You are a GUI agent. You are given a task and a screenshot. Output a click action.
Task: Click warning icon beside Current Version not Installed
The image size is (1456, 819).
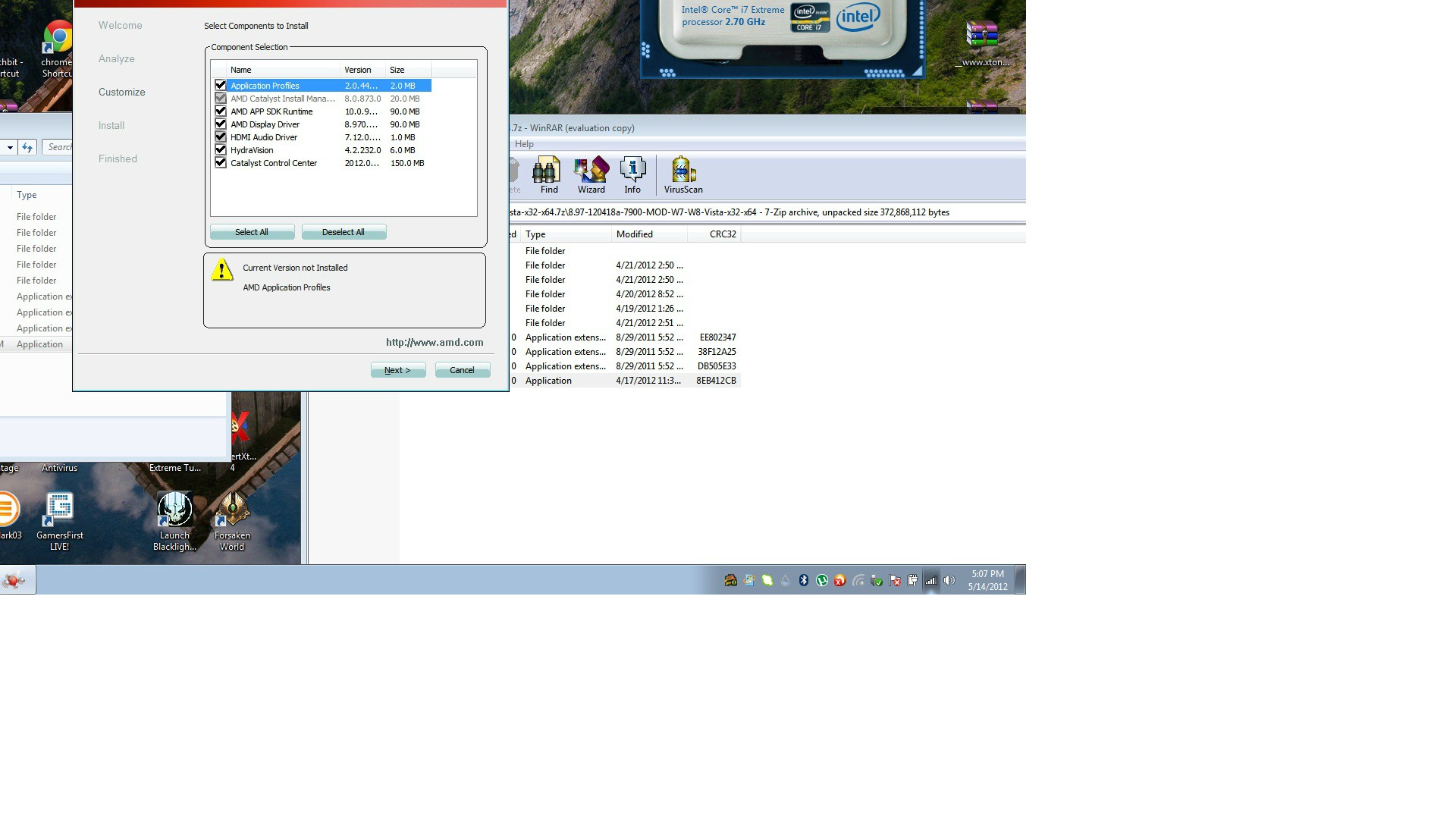(221, 269)
